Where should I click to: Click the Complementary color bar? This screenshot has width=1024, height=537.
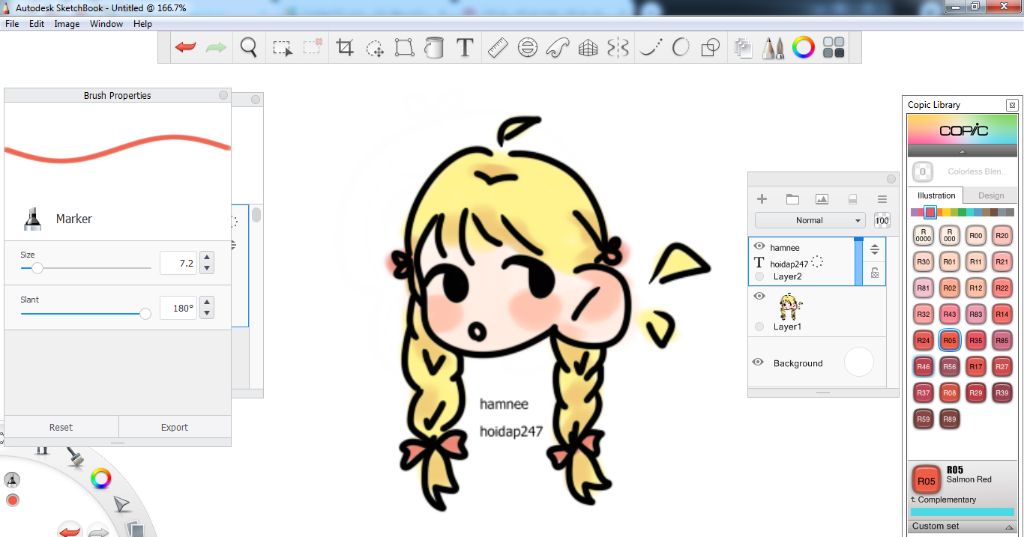tap(963, 512)
